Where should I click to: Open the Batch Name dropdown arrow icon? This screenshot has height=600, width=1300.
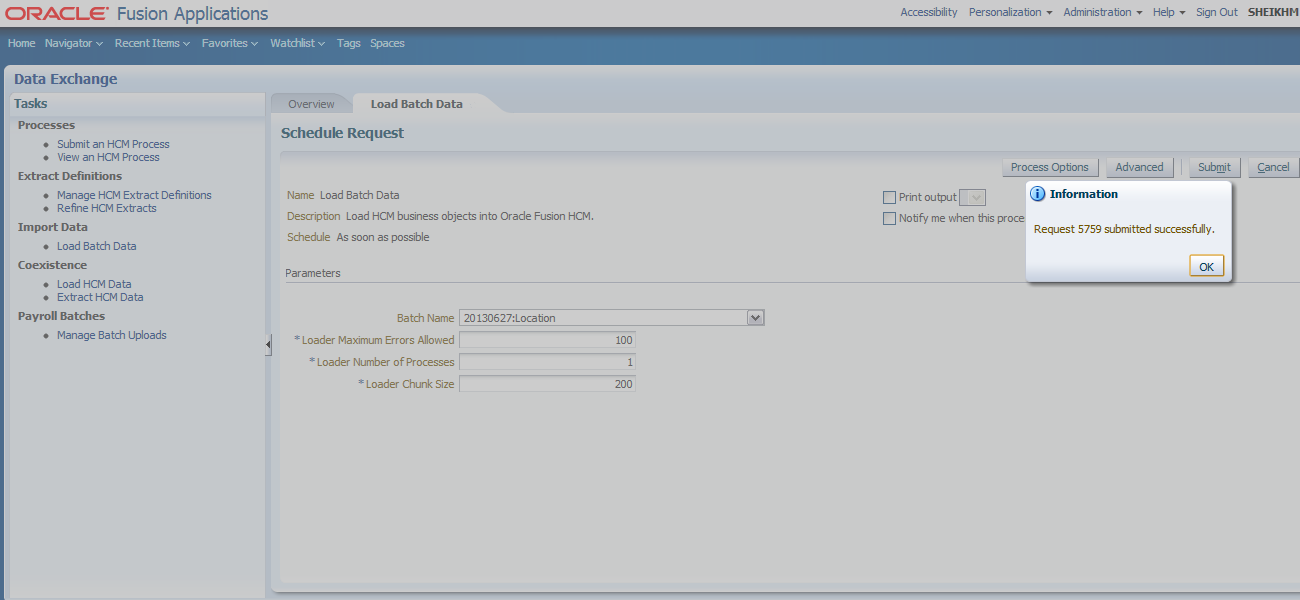(x=756, y=316)
